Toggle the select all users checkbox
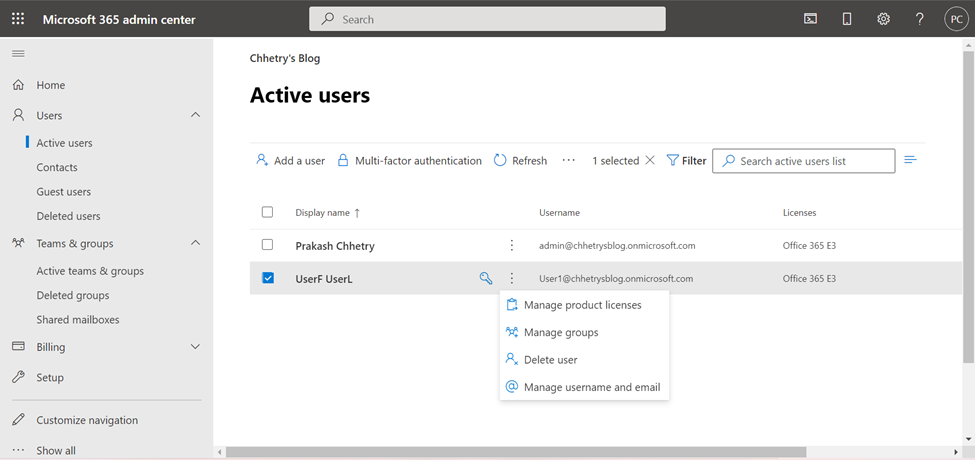The width and height of the screenshot is (975, 460). click(267, 212)
